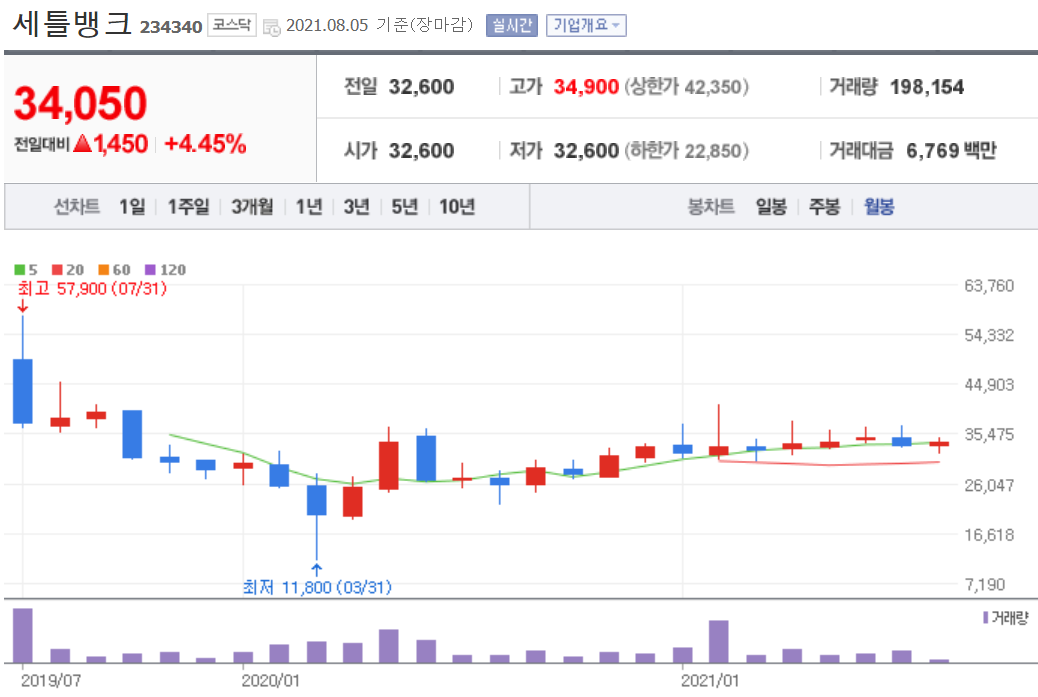Switch to 월봉 monthly candle chart
The width and height of the screenshot is (1038, 697).
point(879,207)
